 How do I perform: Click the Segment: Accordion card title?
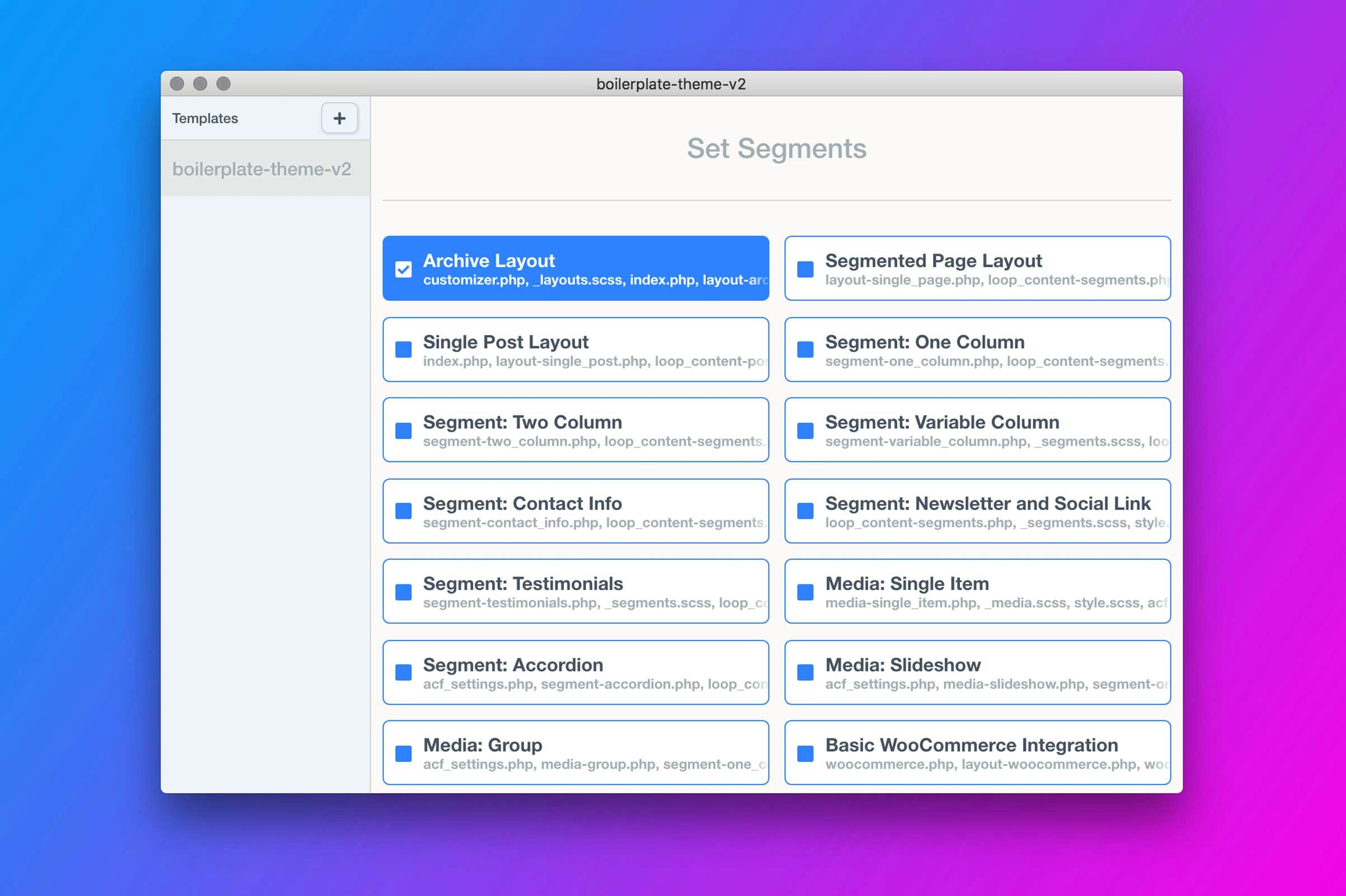click(x=512, y=664)
